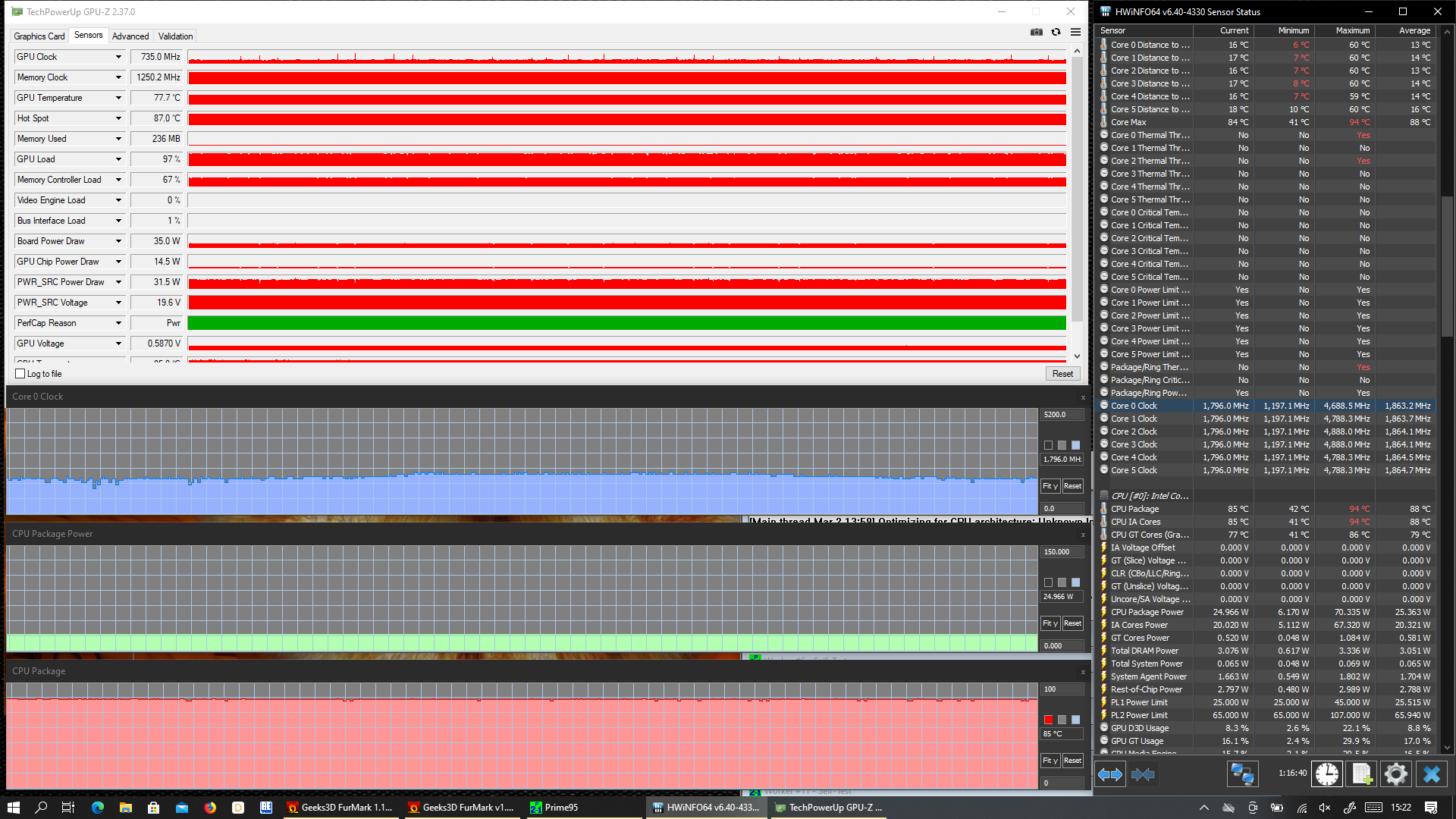Viewport: 1456px width, 819px height.
Task: Open the GPU-Z hamburger menu
Action: click(x=1075, y=32)
